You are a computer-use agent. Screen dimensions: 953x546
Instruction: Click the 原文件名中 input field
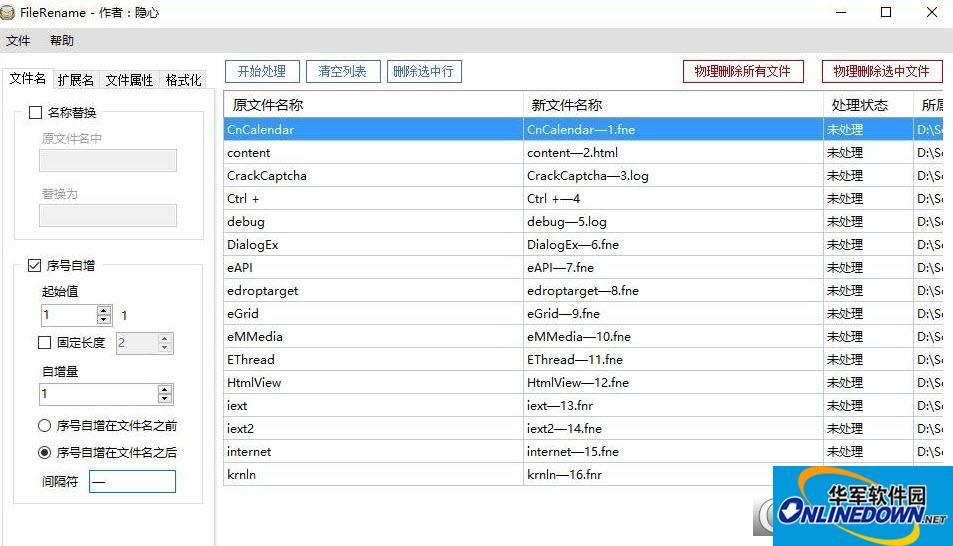tap(108, 161)
